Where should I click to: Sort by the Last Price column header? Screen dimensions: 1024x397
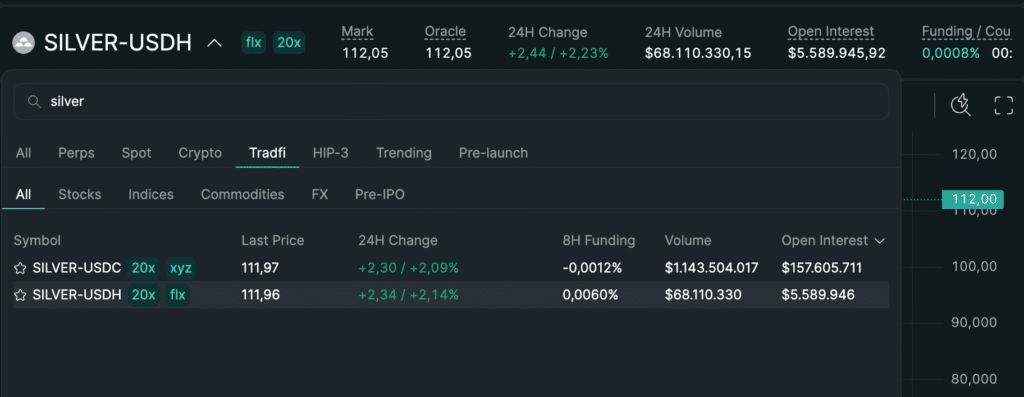coord(273,240)
